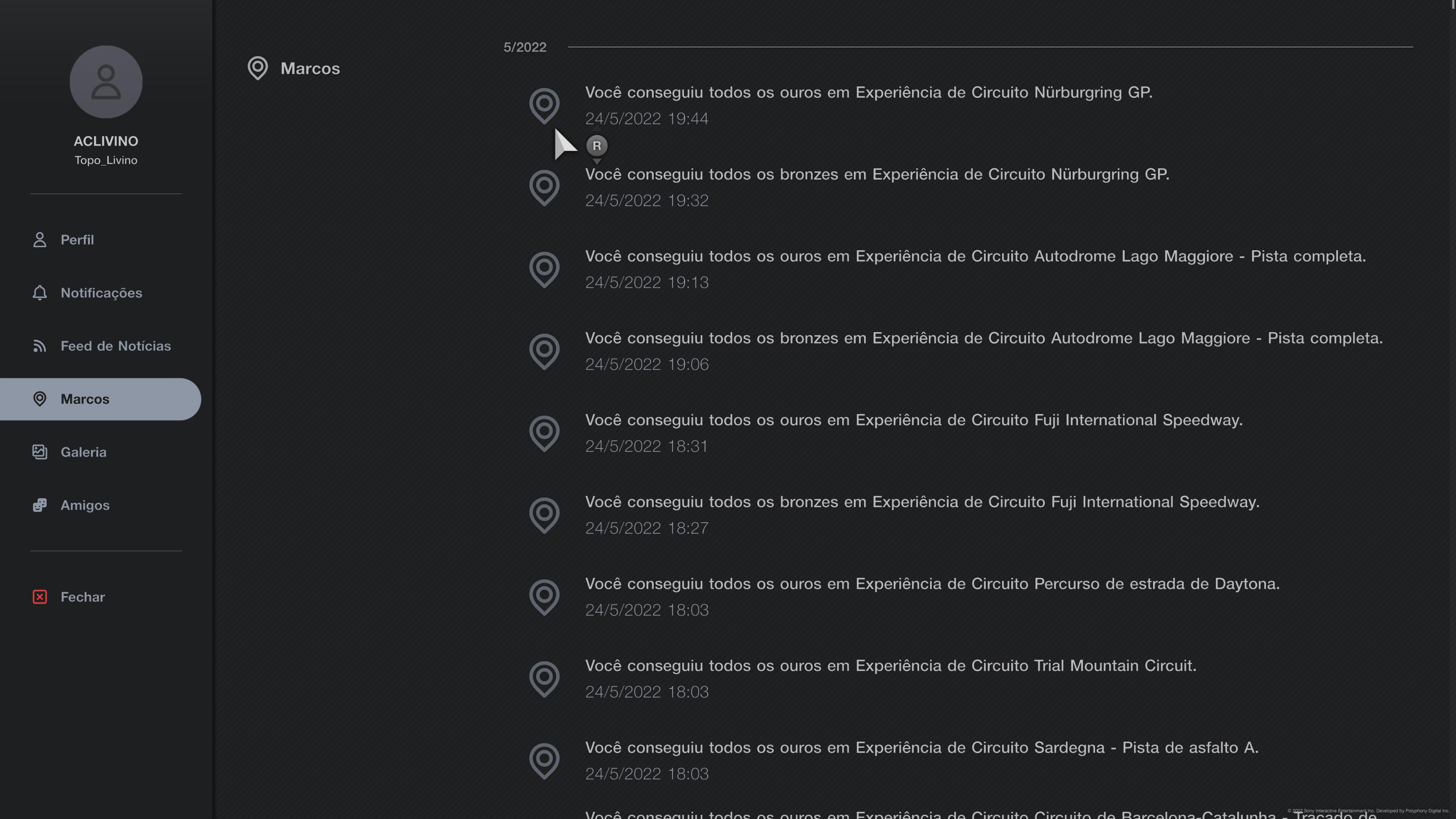Open the Galeria section

[100, 452]
